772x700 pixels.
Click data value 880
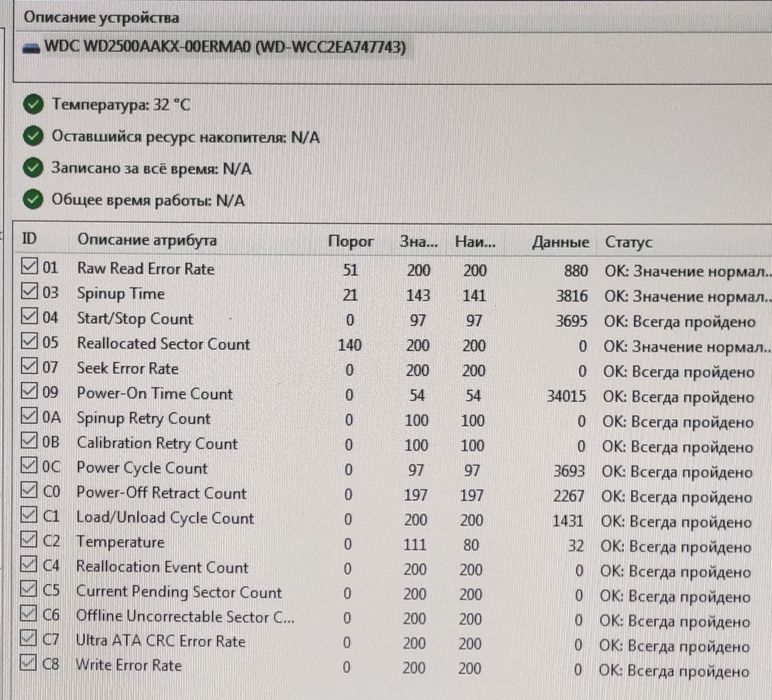point(576,271)
